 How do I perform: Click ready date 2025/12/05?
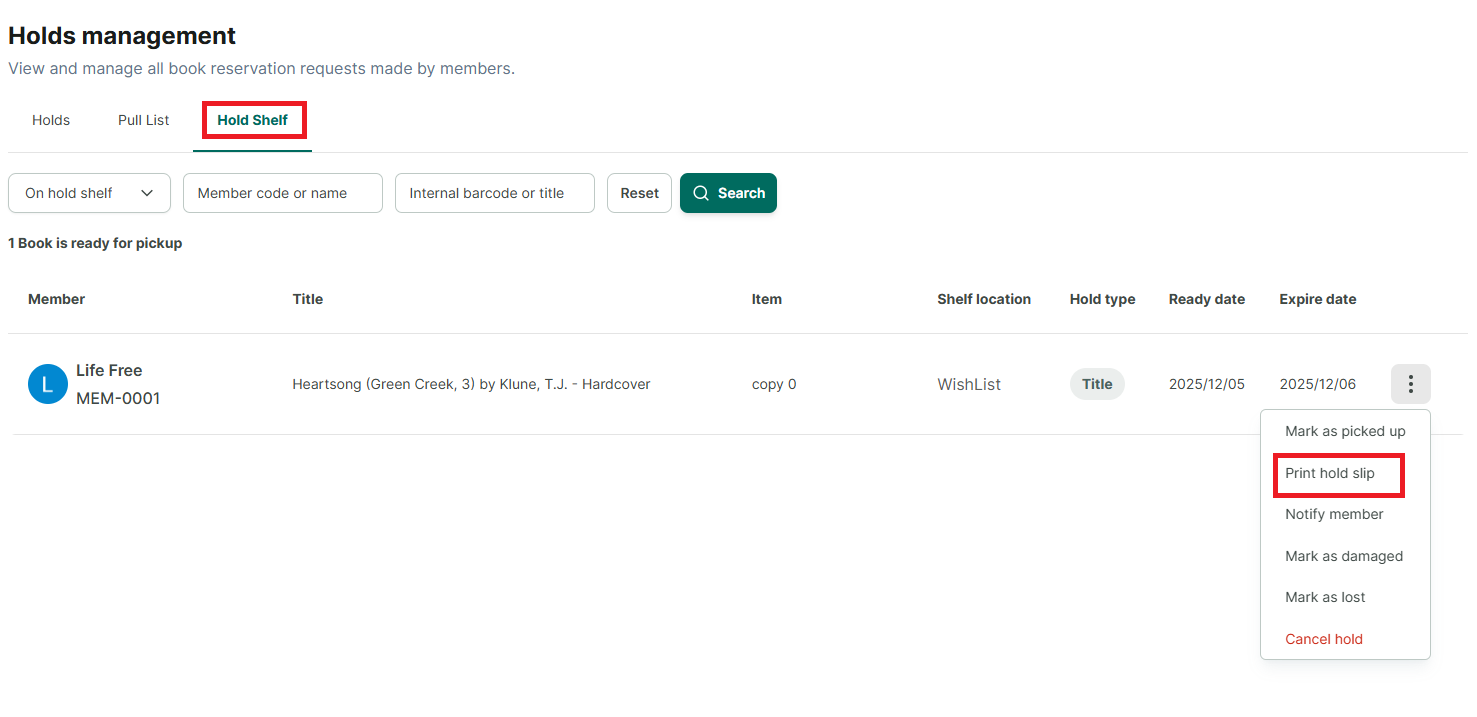click(1207, 384)
